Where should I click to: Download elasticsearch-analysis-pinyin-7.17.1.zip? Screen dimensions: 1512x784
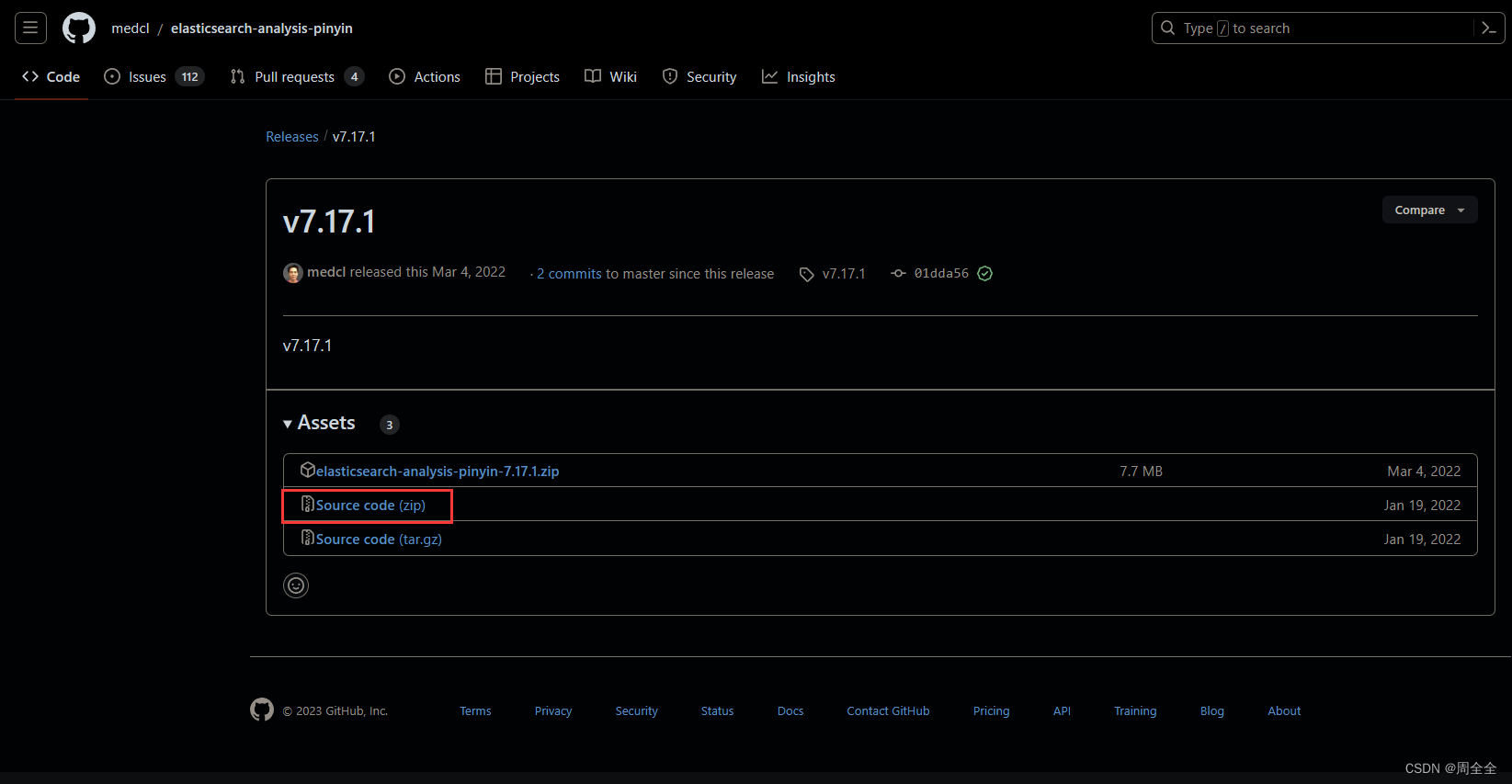coord(438,472)
